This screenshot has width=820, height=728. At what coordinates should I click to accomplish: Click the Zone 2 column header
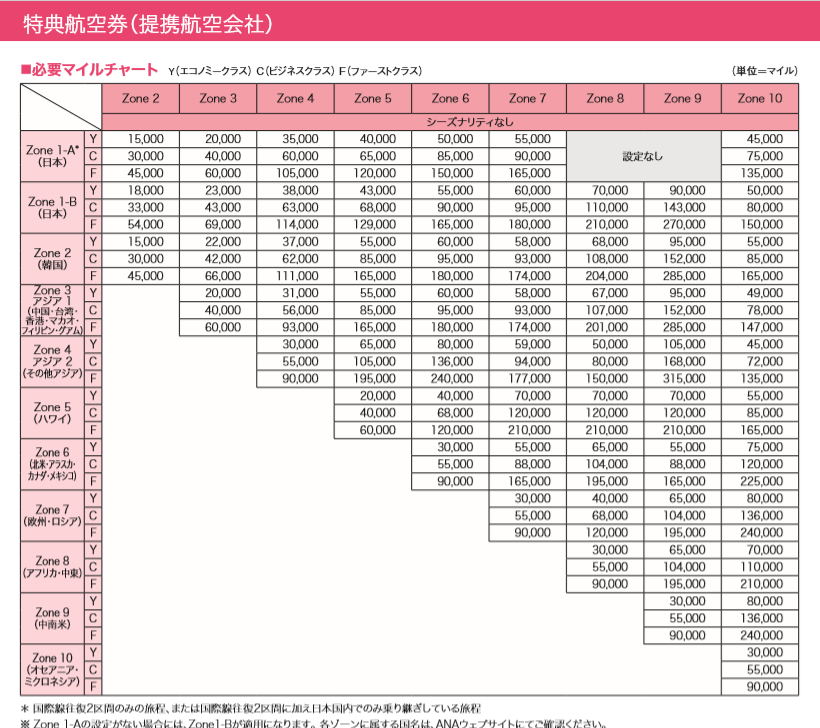(139, 98)
